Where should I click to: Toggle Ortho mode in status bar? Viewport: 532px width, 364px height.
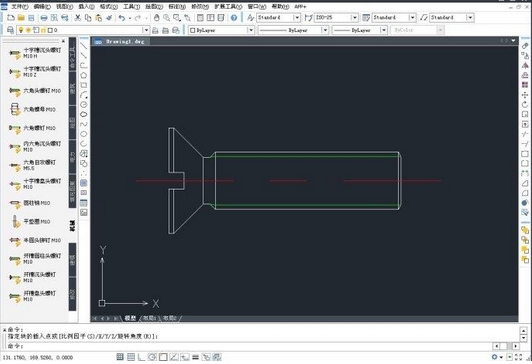tap(141, 357)
